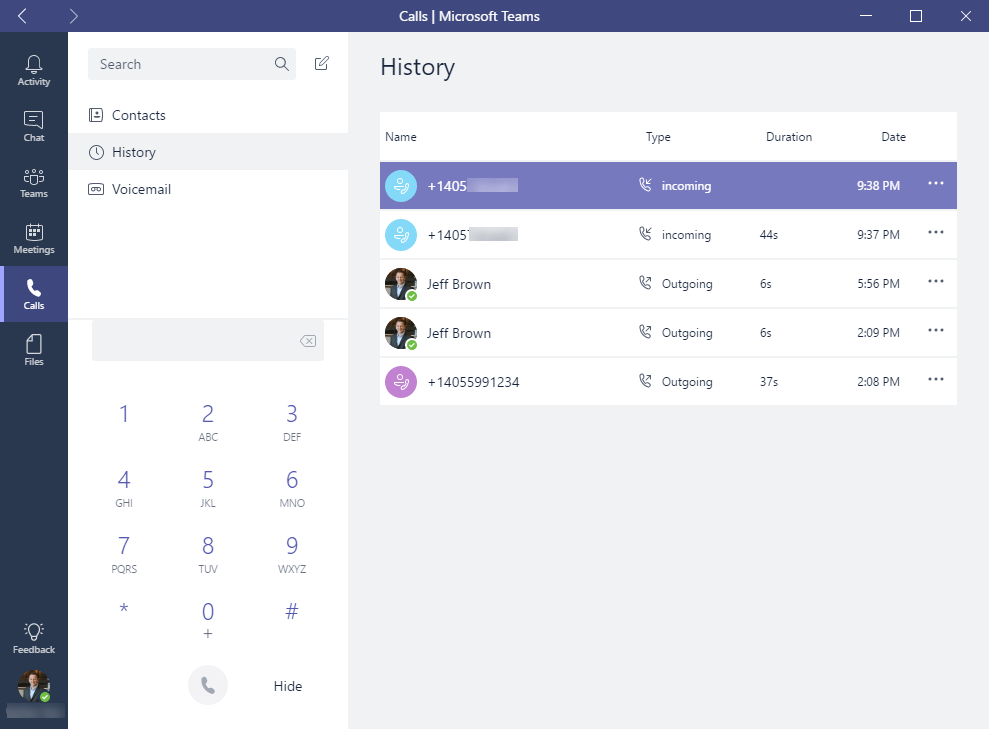Screen dimensions: 989x729
Task: Maximize the Teams window
Action: [x=916, y=16]
